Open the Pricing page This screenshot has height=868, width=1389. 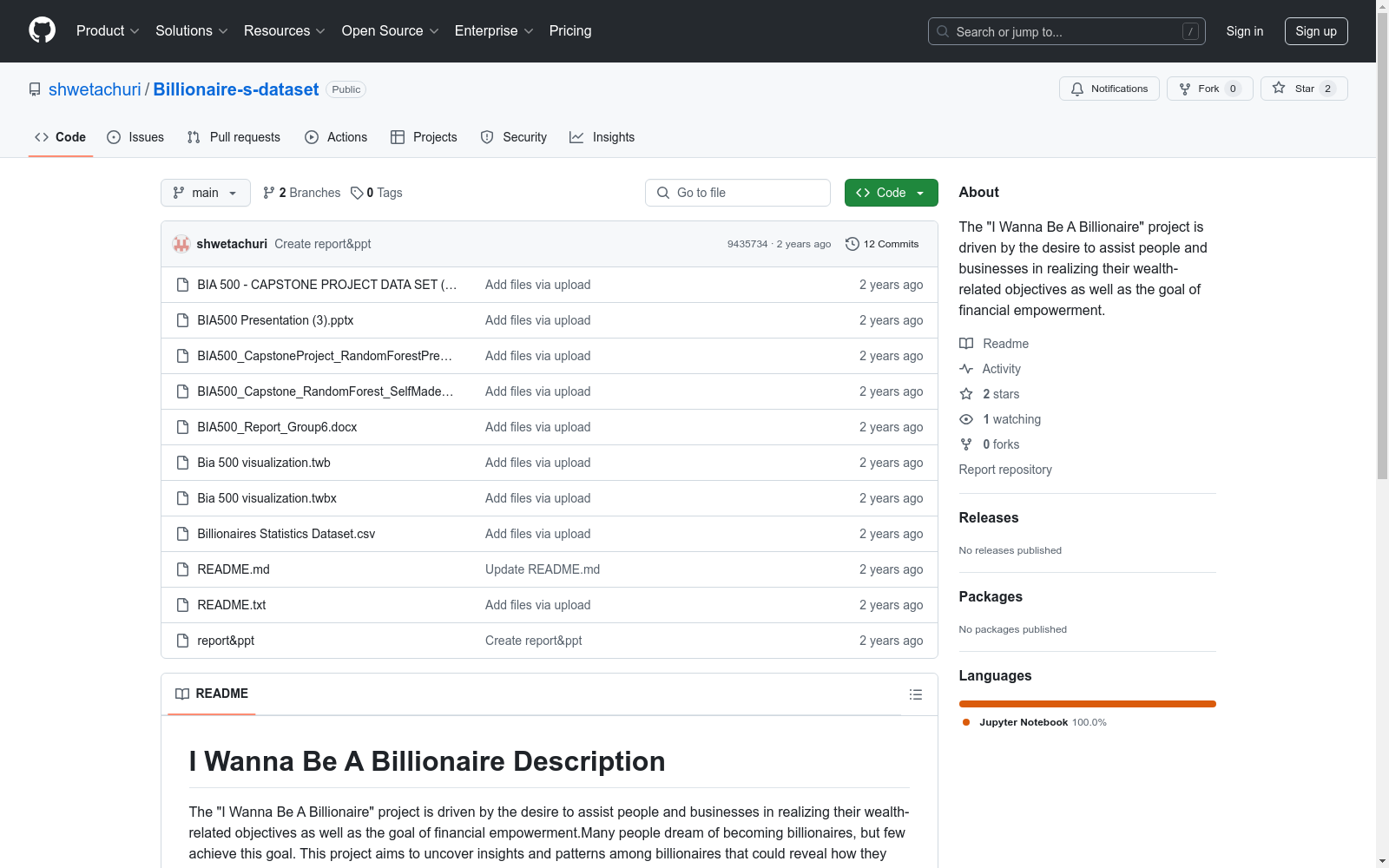[570, 30]
